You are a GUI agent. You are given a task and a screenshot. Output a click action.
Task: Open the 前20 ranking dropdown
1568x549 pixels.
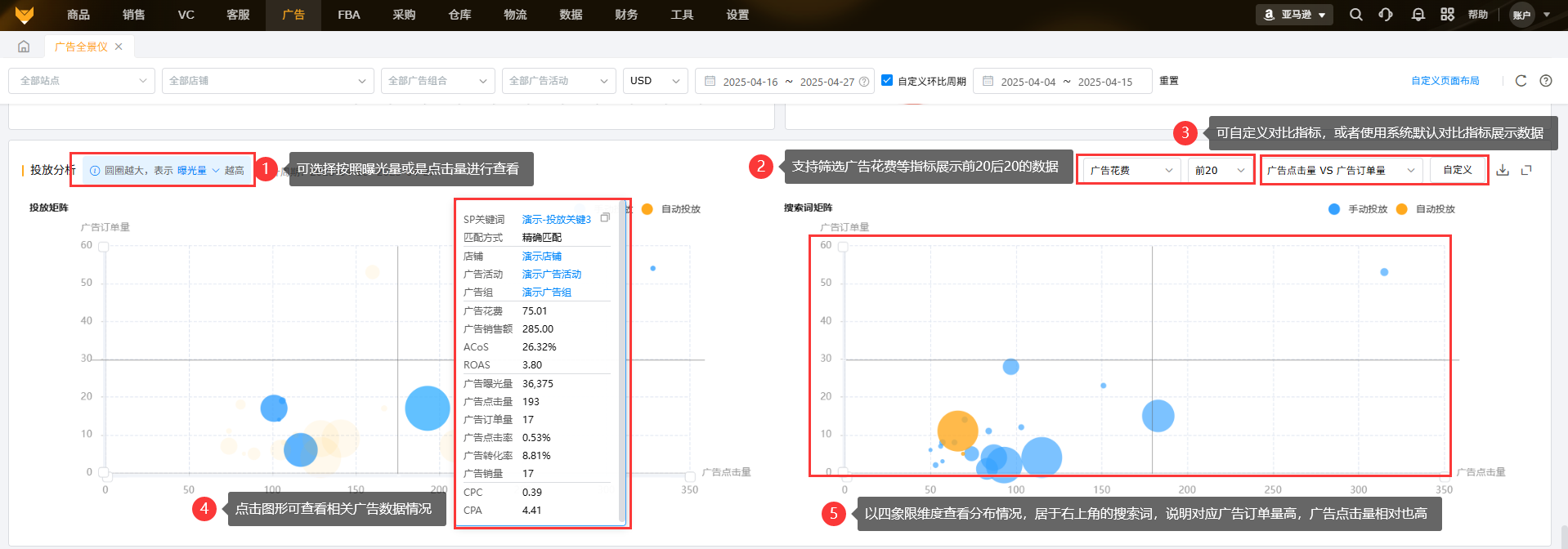(x=1220, y=170)
